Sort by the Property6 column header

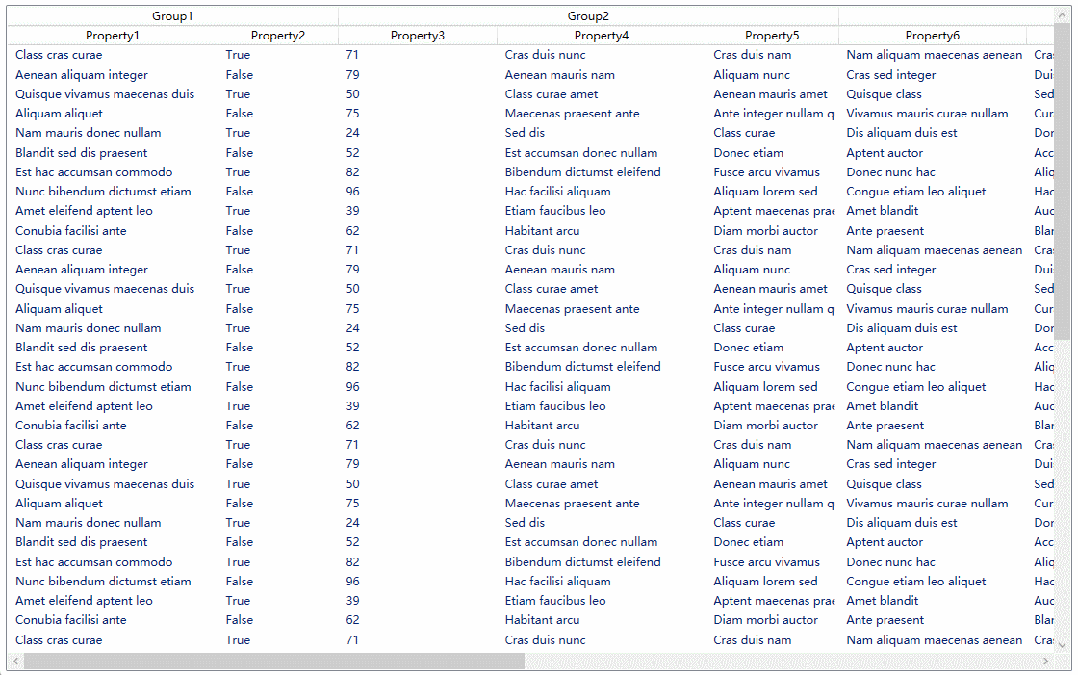point(932,35)
